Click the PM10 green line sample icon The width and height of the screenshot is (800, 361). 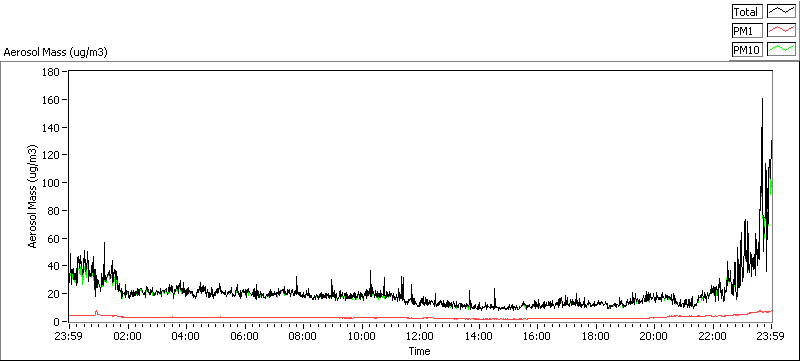point(781,49)
